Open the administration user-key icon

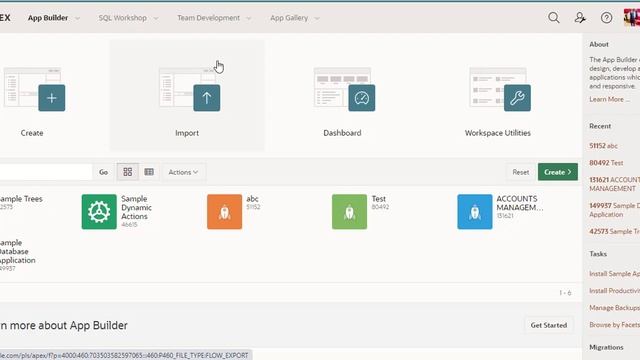[580, 18]
